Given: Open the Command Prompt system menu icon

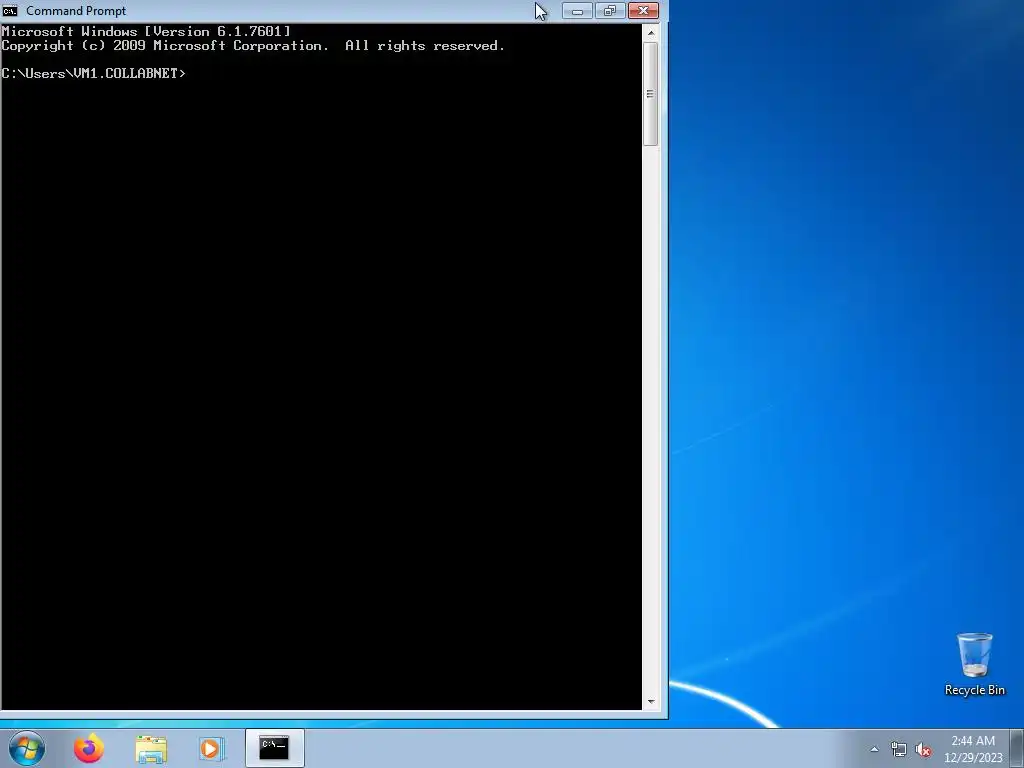Looking at the screenshot, I should click(x=9, y=10).
